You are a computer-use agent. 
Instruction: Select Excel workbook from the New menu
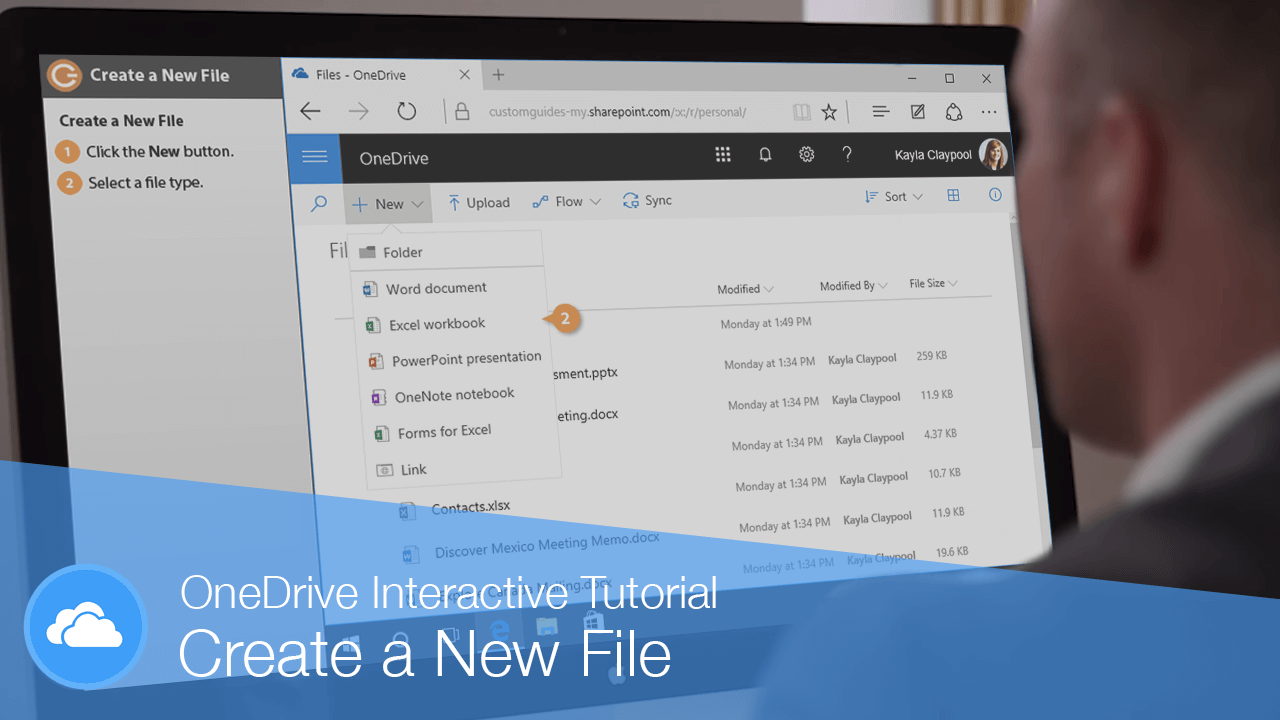(435, 323)
